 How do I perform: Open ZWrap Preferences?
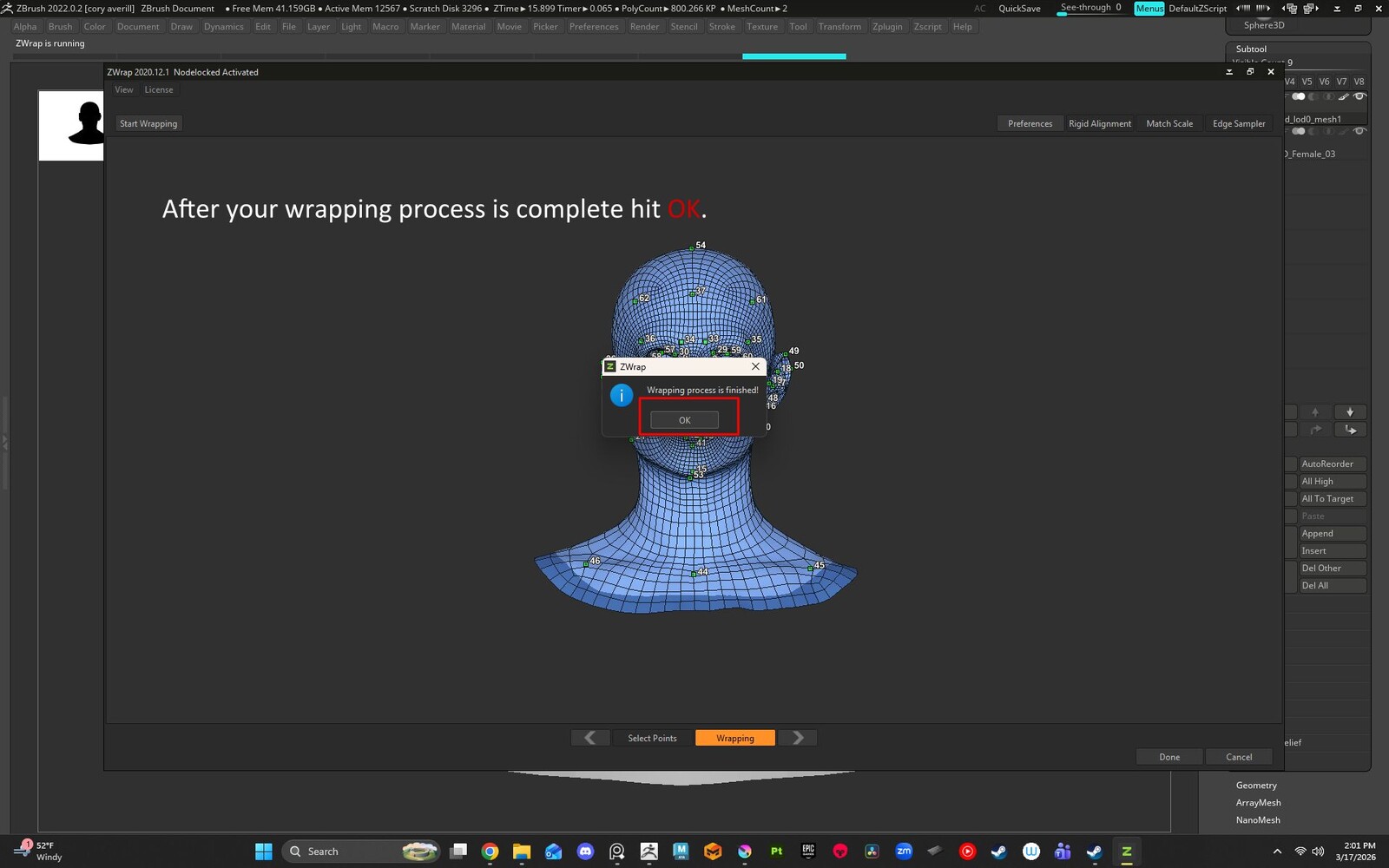pyautogui.click(x=1030, y=123)
